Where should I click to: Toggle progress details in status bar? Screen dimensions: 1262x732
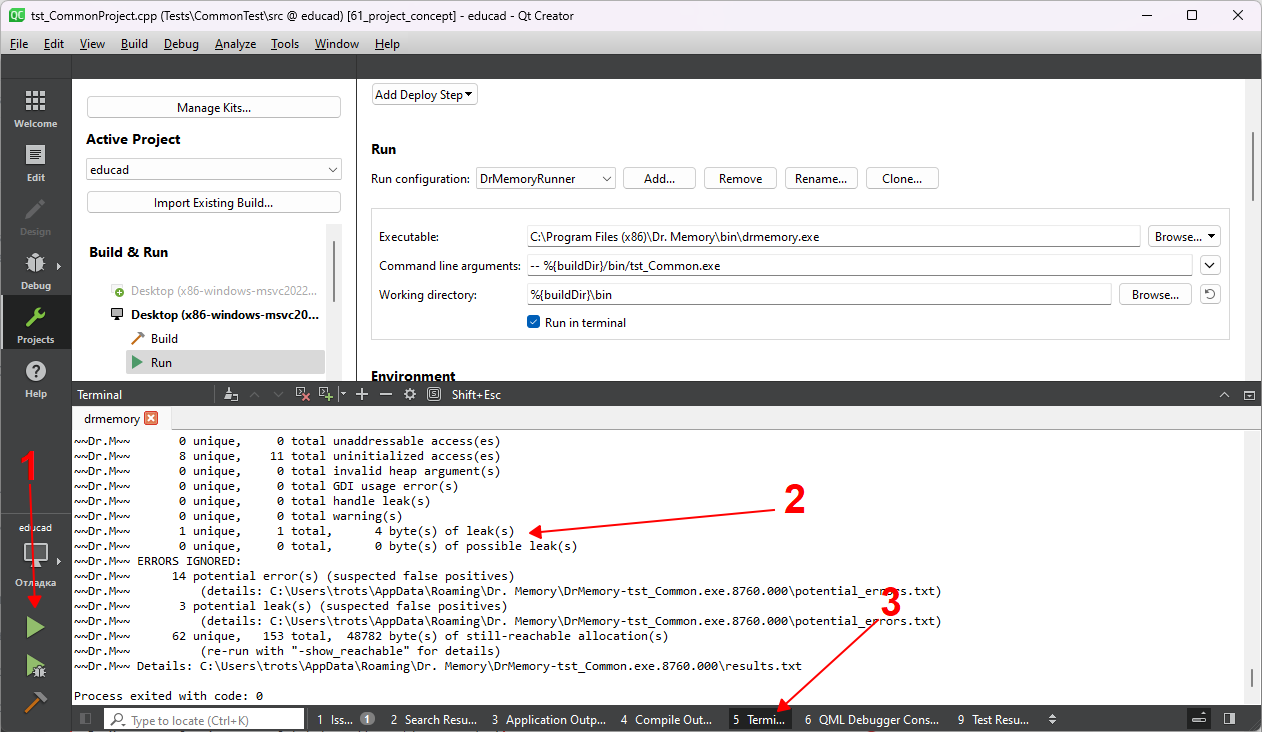[1200, 719]
